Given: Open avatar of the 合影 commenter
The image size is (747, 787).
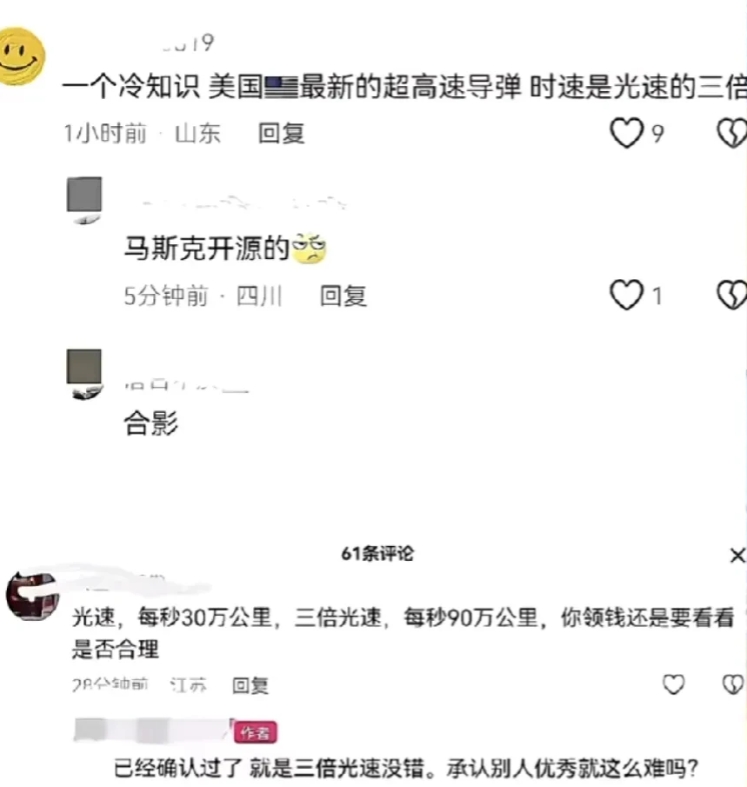Looking at the screenshot, I should coord(84,373).
